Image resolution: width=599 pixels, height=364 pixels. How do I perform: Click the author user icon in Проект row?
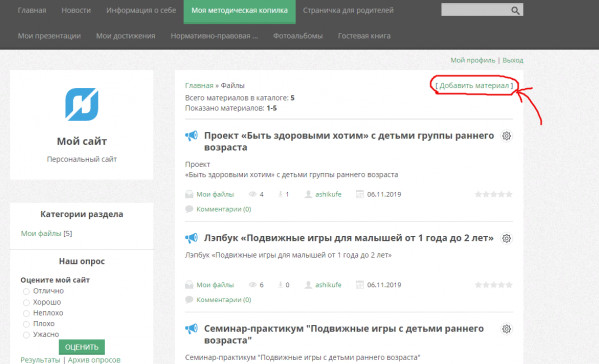point(308,194)
